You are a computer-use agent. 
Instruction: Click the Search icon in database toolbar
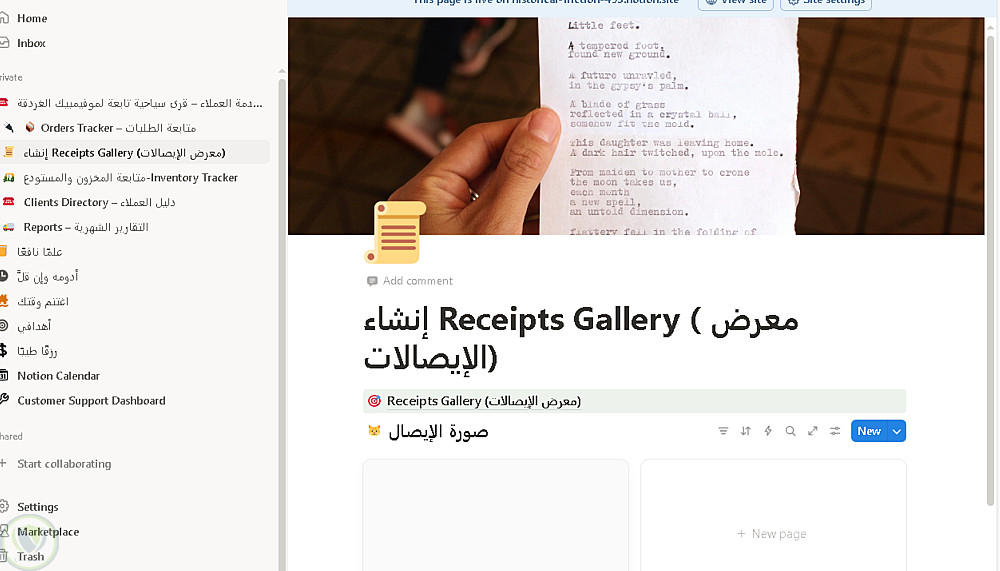[x=790, y=431]
